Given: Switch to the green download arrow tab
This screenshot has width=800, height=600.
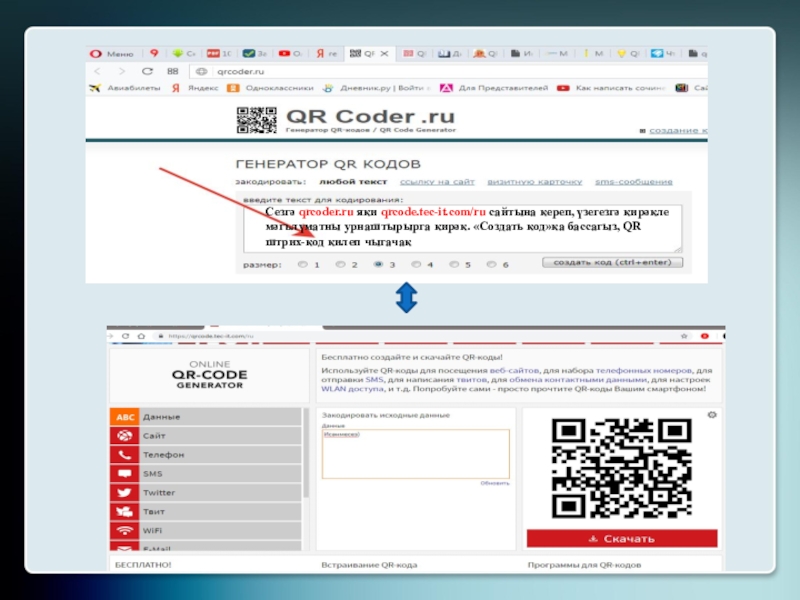Looking at the screenshot, I should tap(184, 53).
